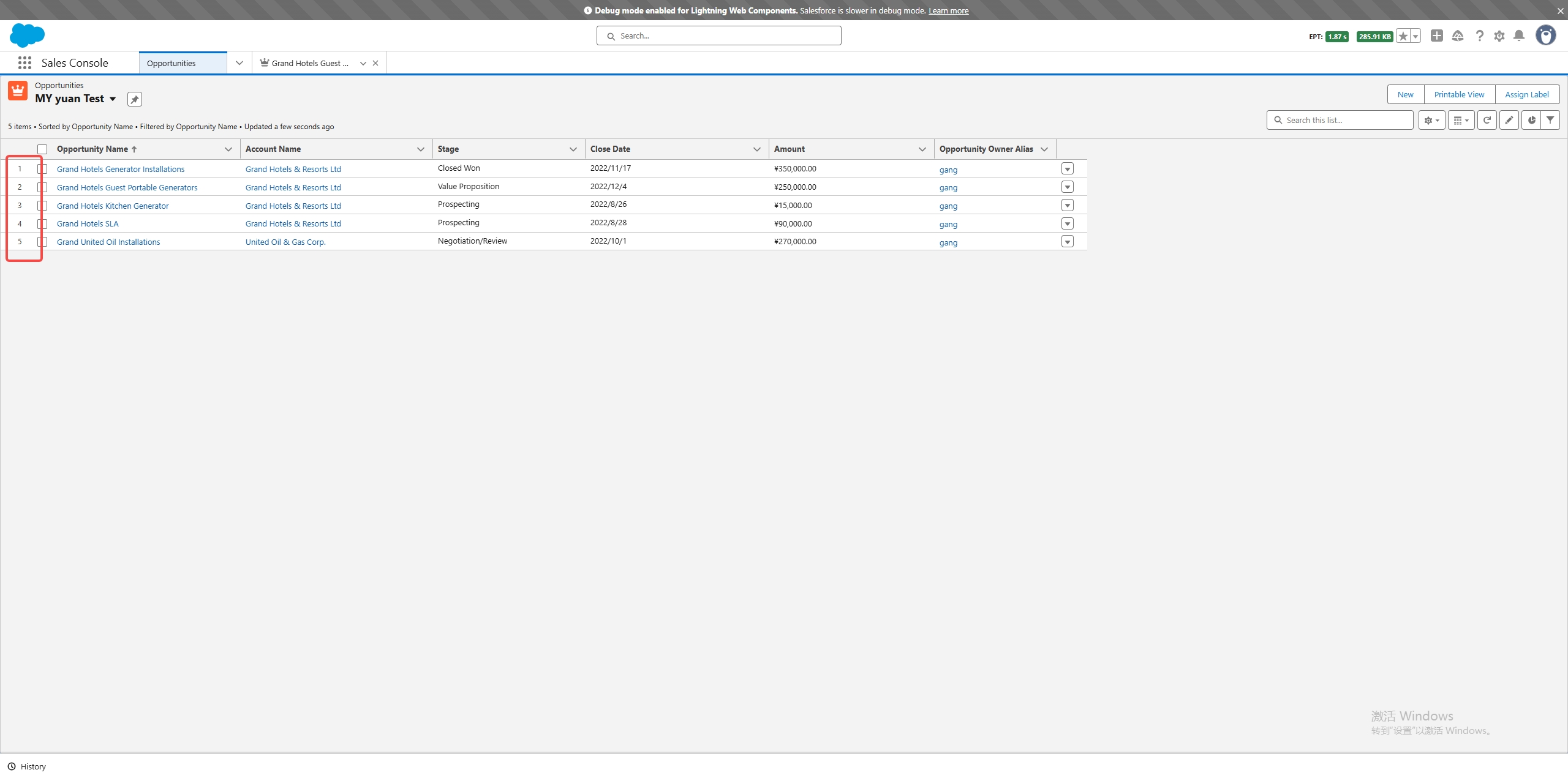Pin the MY yuan Test list view

pyautogui.click(x=135, y=99)
